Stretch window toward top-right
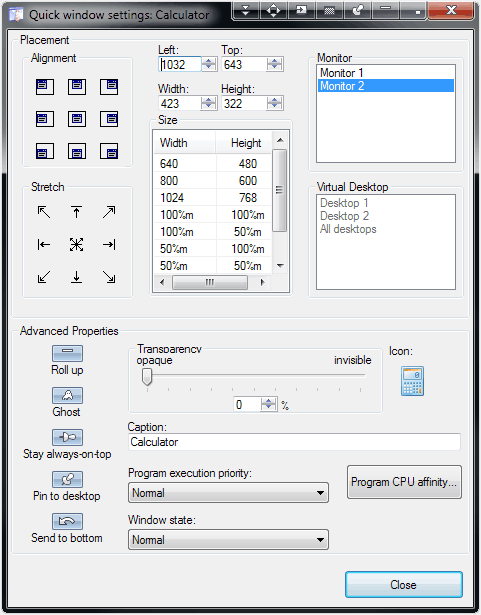Image resolution: width=481 pixels, height=615 pixels. pos(109,212)
